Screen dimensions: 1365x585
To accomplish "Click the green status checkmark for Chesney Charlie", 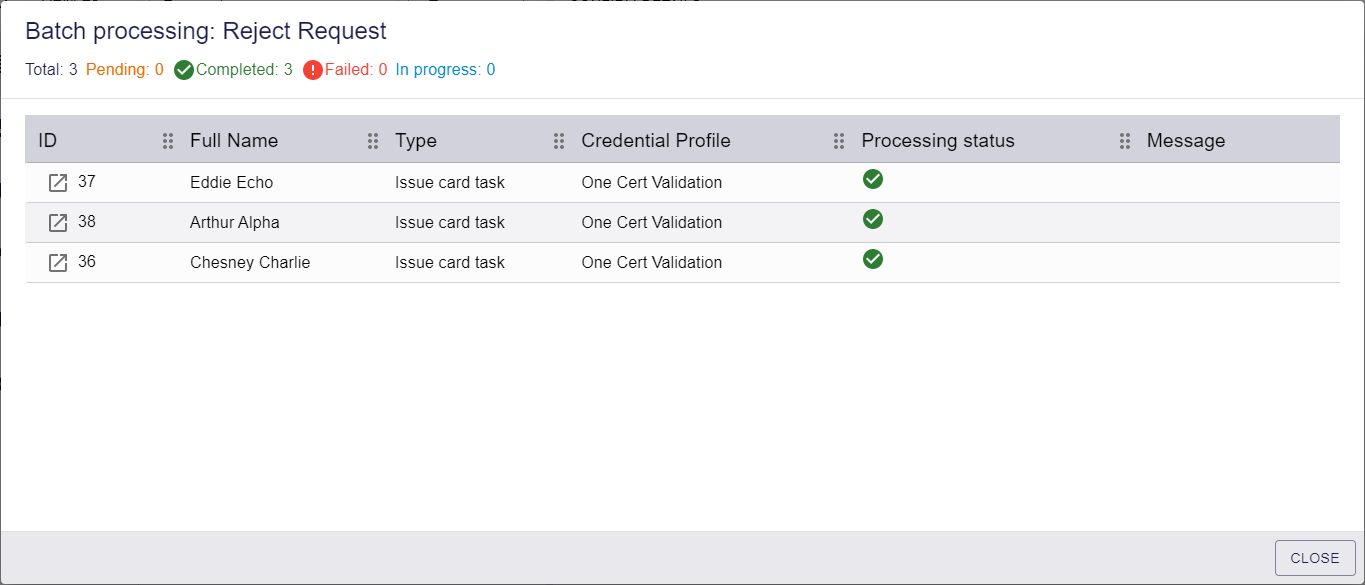I will (873, 259).
